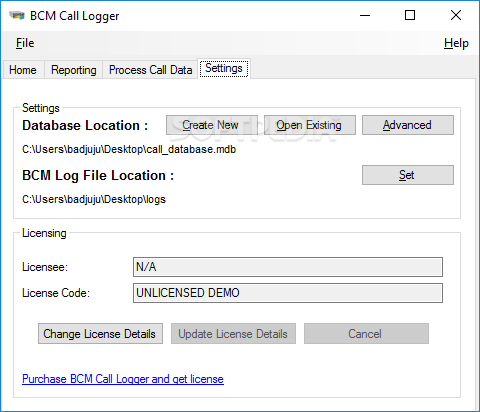Open Advanced database options

click(x=408, y=125)
